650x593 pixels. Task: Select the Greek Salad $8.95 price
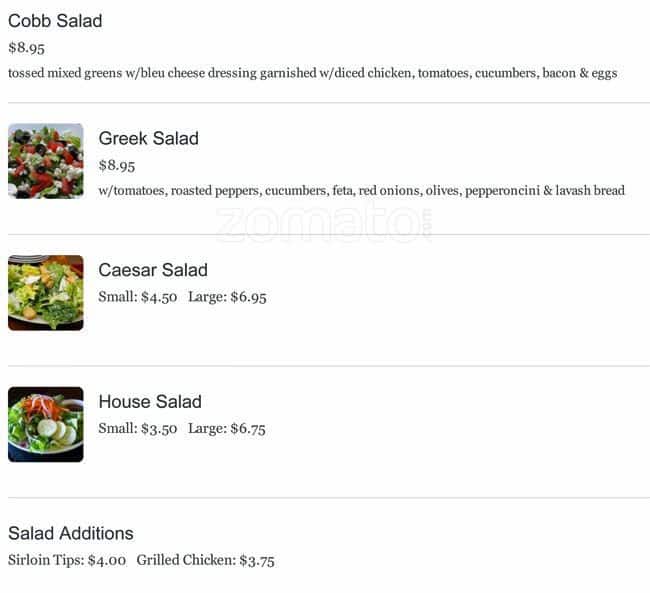point(117,165)
